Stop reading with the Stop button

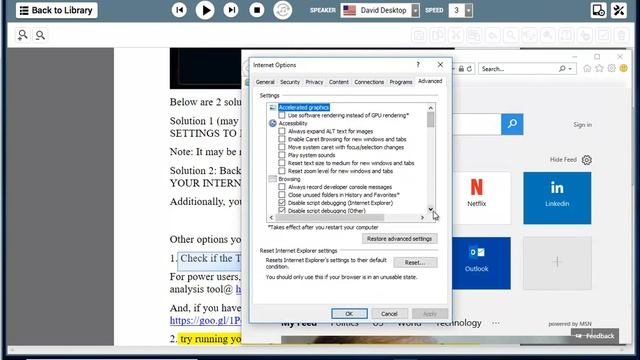(257, 10)
